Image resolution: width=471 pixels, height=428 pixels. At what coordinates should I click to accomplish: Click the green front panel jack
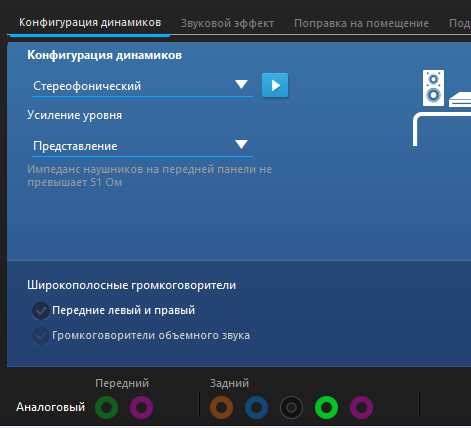pos(106,407)
